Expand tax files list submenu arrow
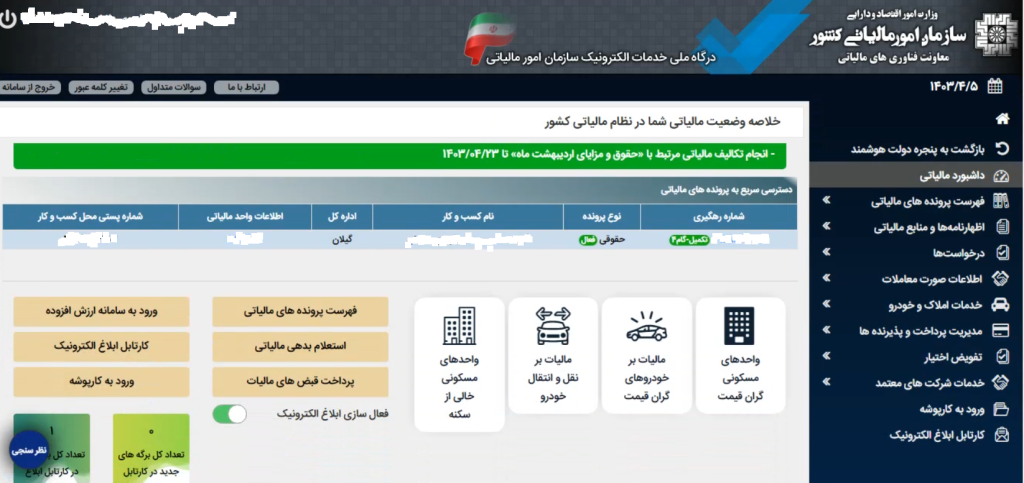The image size is (1024, 483). (826, 201)
